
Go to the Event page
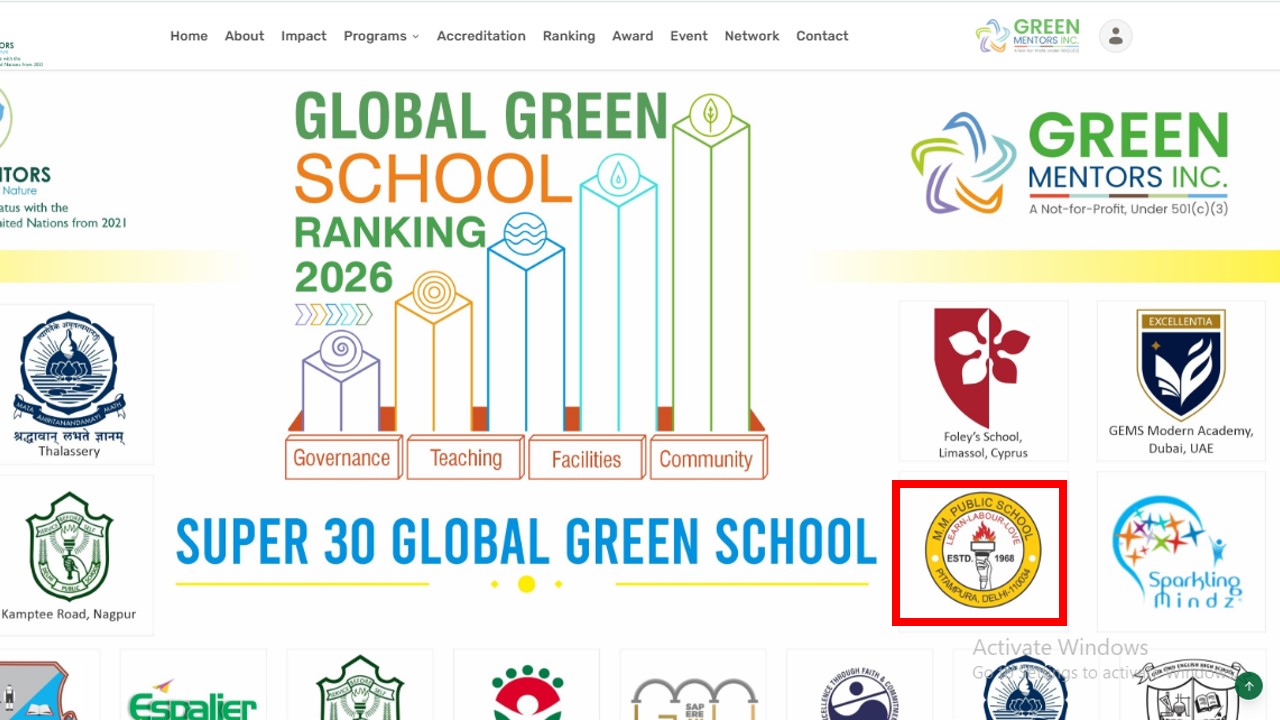[689, 36]
